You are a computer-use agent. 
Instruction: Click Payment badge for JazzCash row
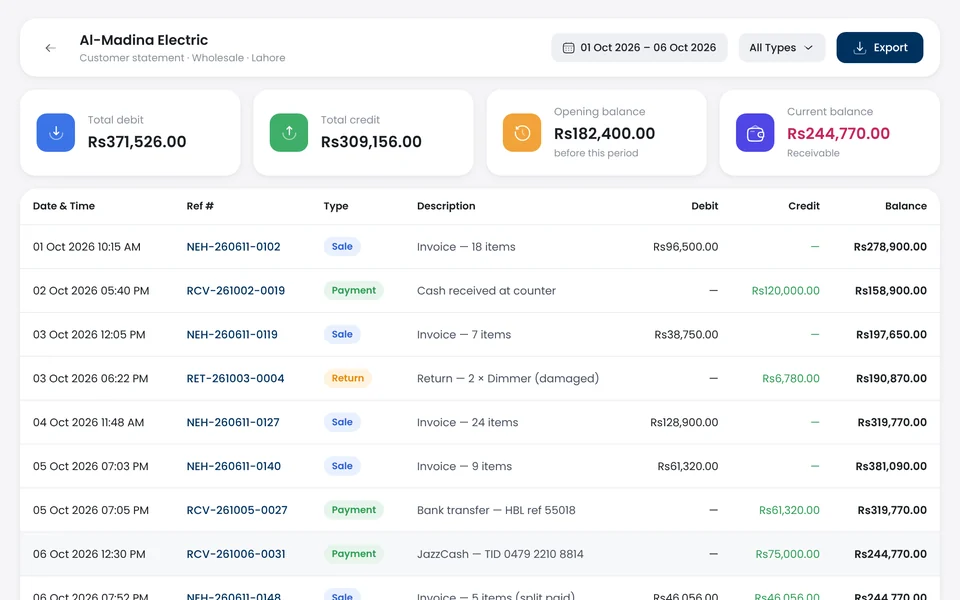click(354, 554)
